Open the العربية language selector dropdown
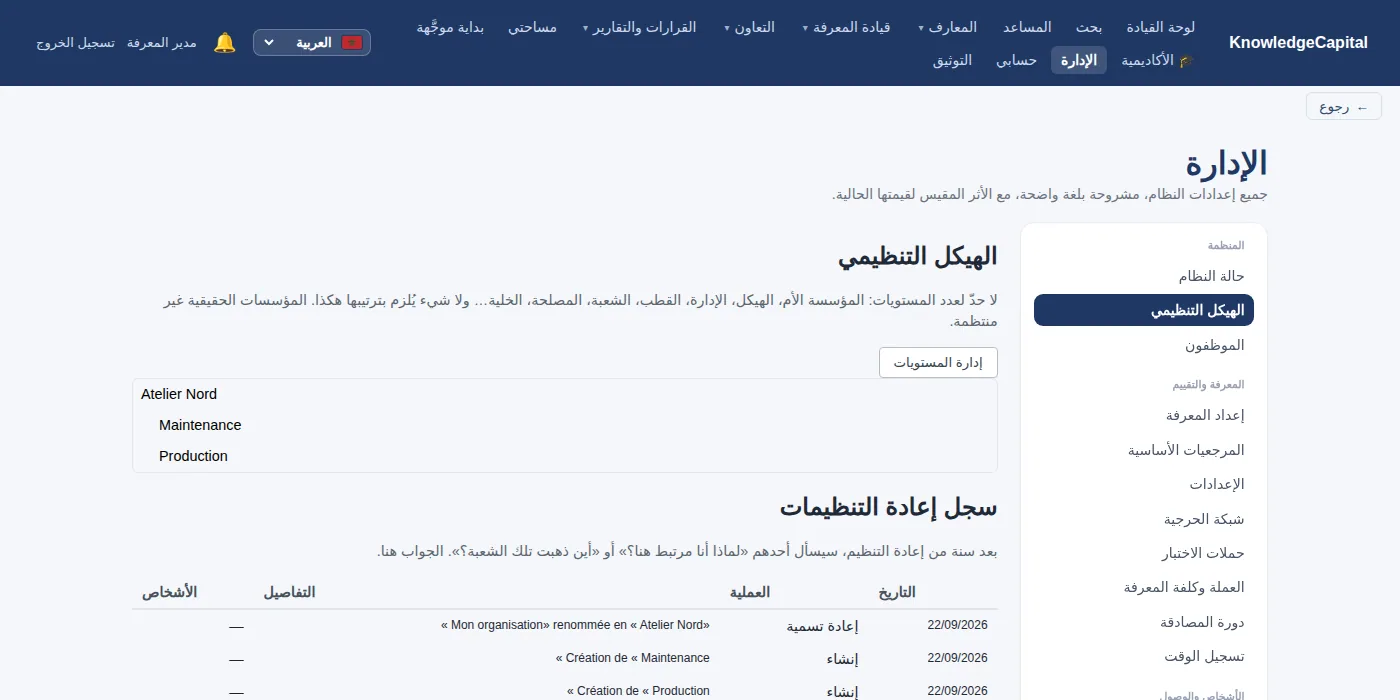 (312, 43)
